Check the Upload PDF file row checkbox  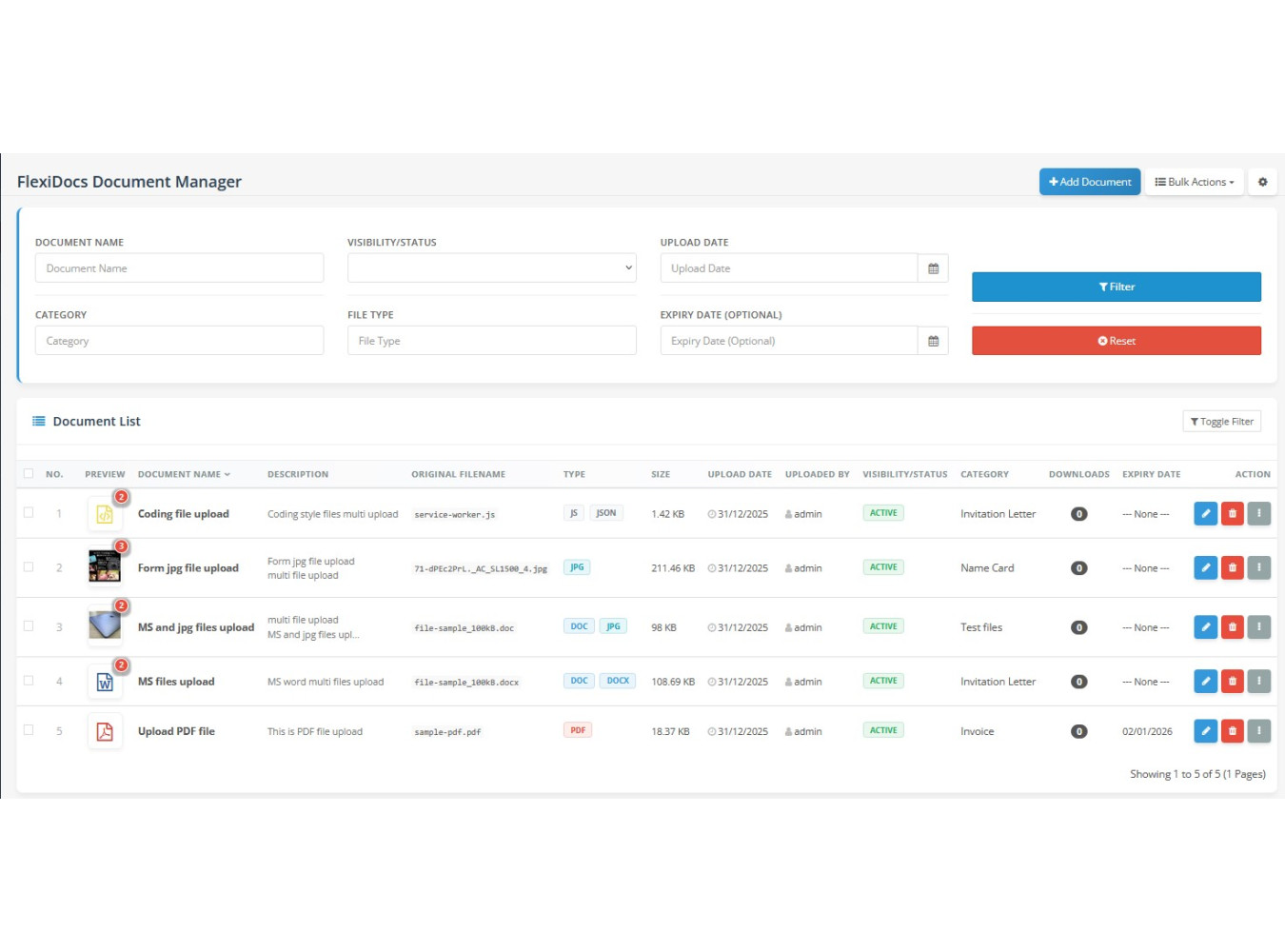(28, 731)
